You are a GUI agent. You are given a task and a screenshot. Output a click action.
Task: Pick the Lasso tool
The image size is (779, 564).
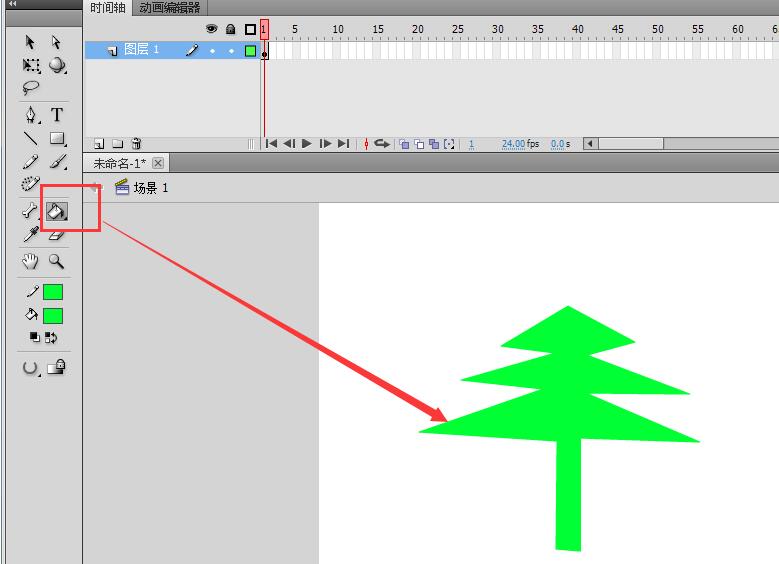[31, 88]
